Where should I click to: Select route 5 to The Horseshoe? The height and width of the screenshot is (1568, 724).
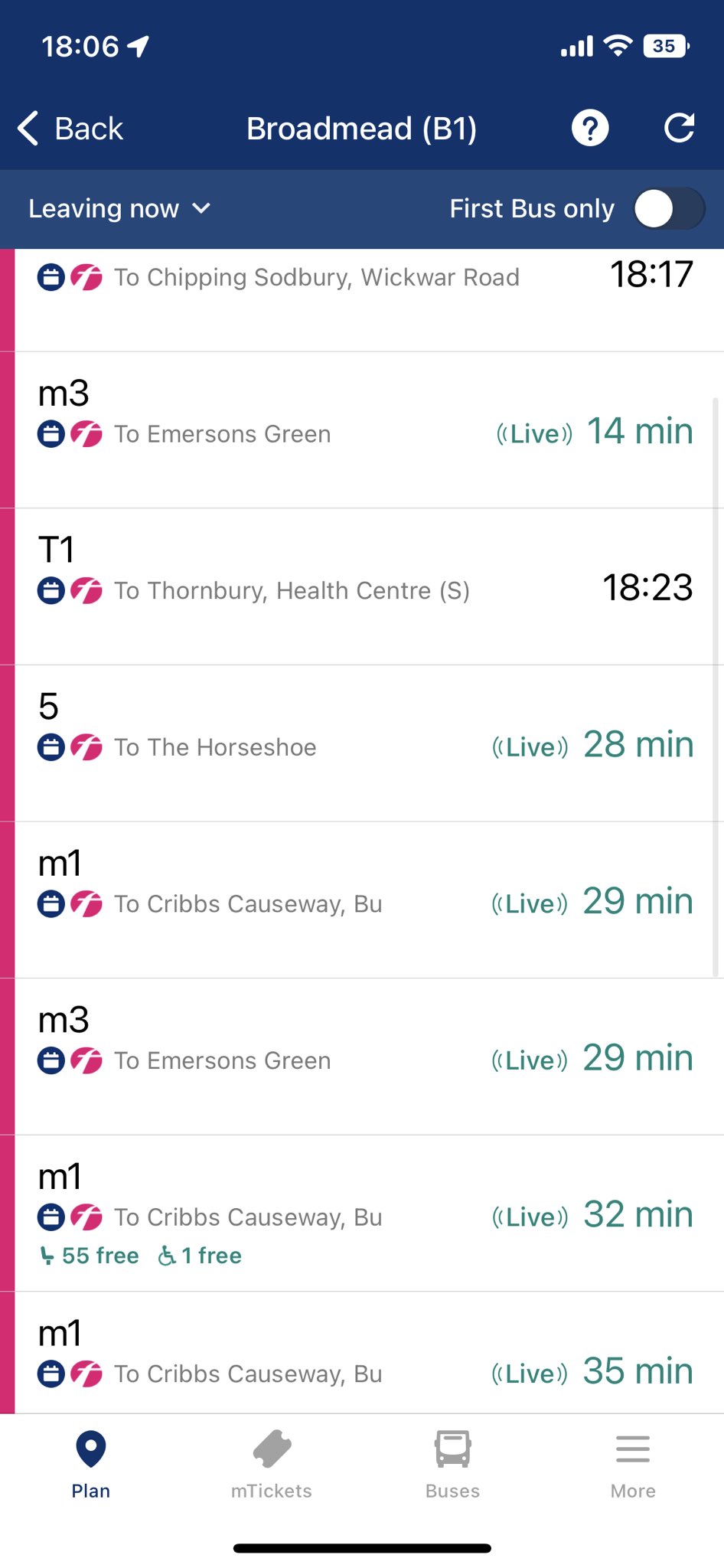pyautogui.click(x=360, y=743)
